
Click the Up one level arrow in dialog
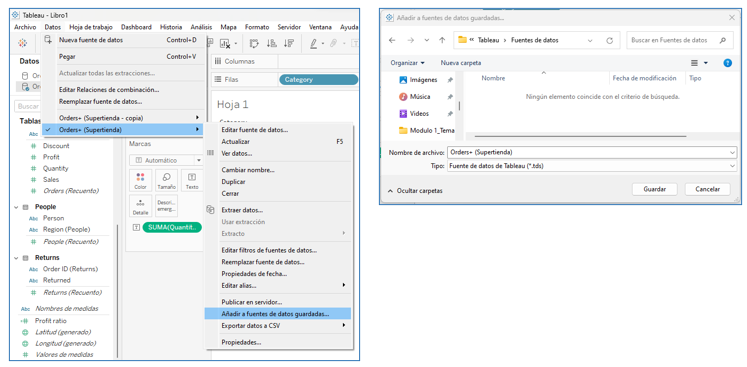(x=442, y=41)
